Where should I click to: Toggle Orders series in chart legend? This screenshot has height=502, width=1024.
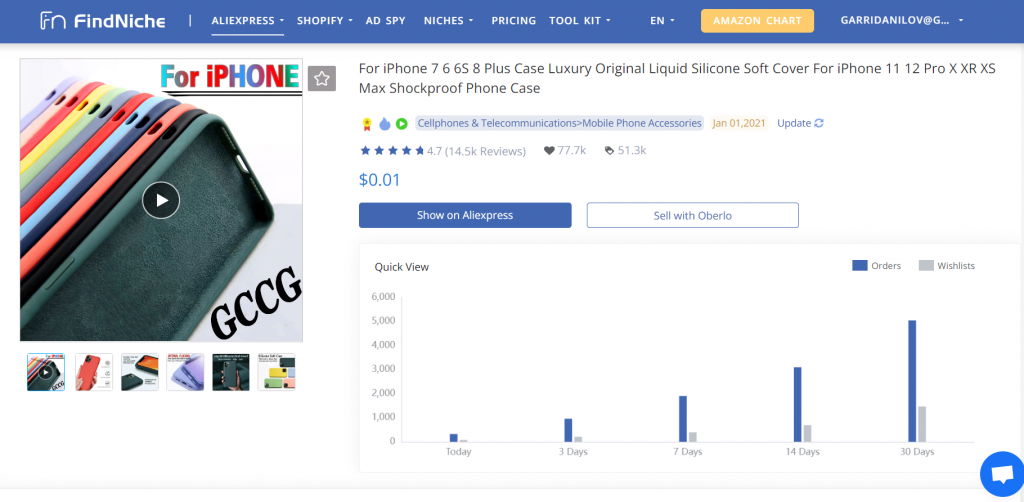(876, 266)
